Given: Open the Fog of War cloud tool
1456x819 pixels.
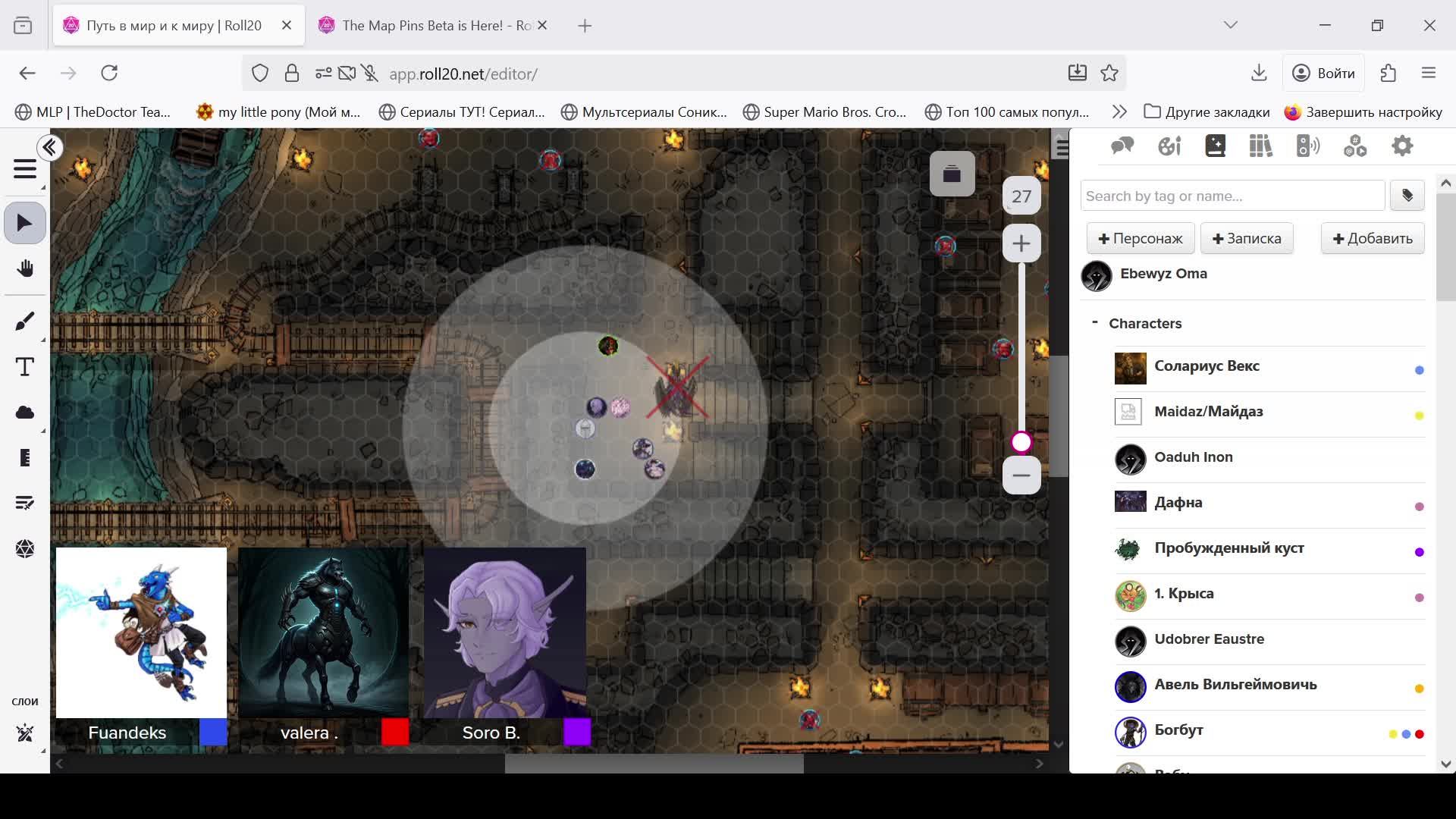Looking at the screenshot, I should click(x=24, y=413).
